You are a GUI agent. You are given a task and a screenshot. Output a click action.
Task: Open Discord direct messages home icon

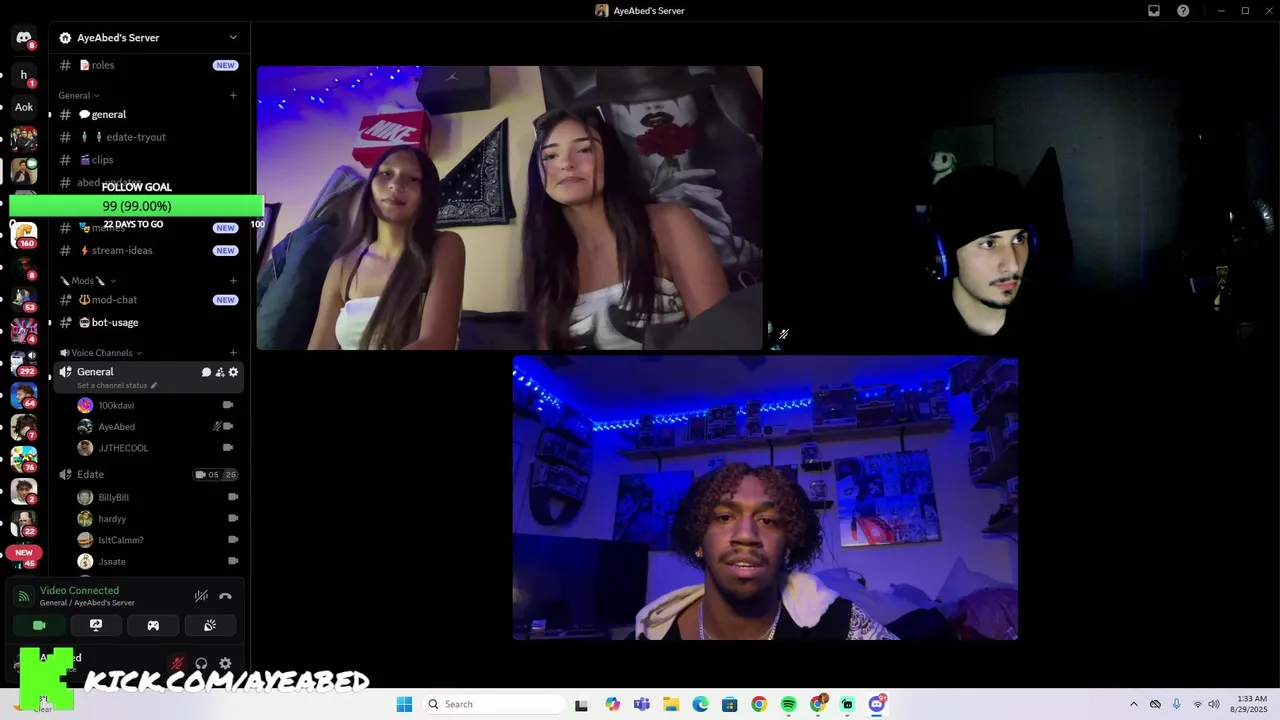[x=24, y=38]
